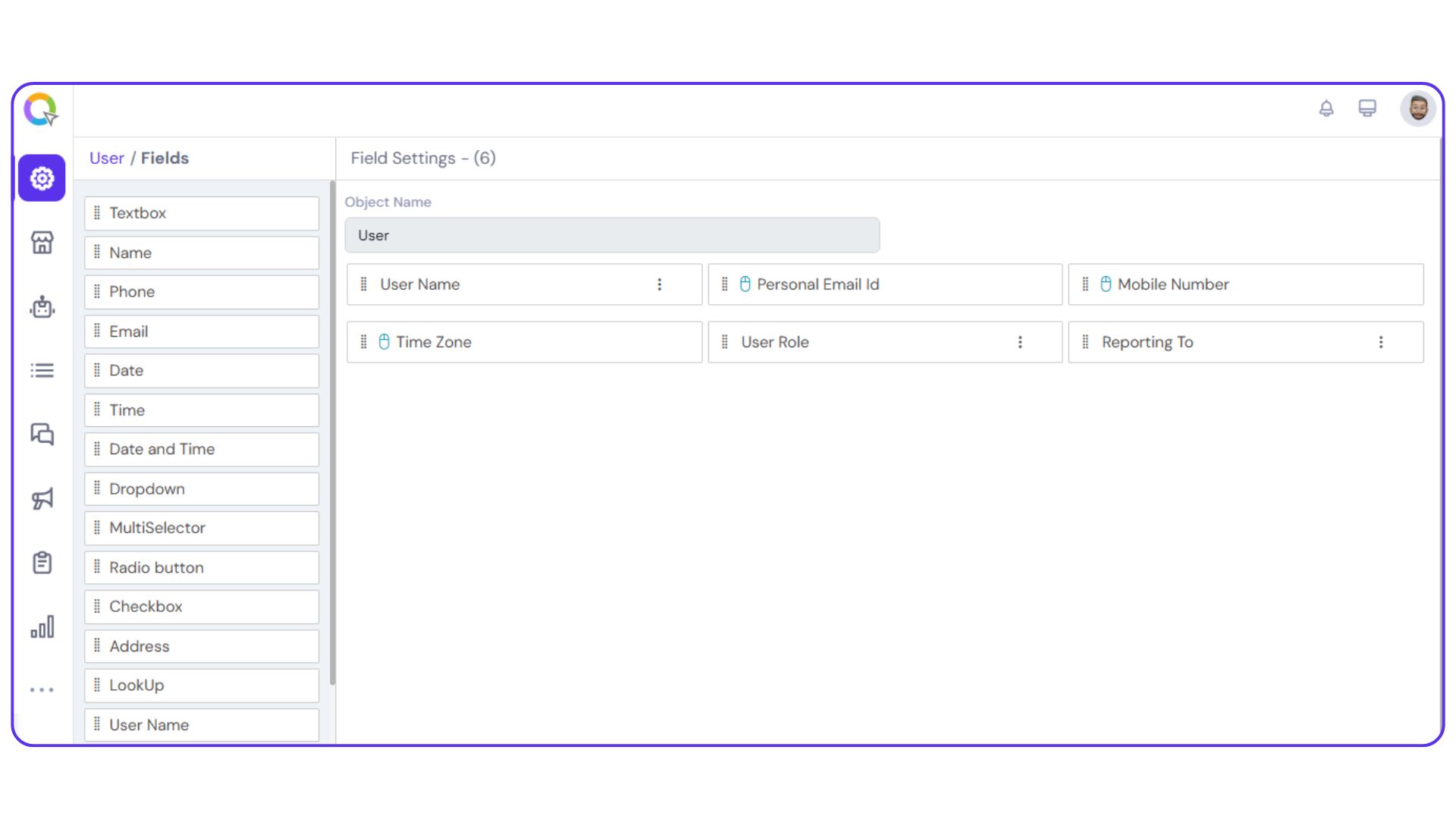Click the Object Name input field

(611, 235)
